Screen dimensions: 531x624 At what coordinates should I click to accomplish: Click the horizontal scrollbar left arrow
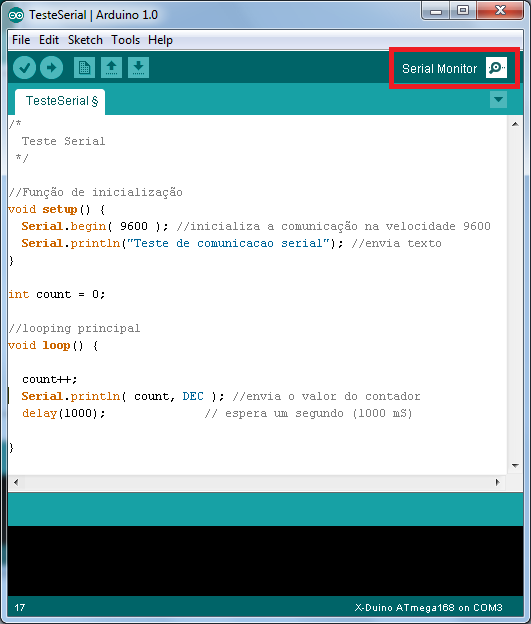[x=16, y=482]
